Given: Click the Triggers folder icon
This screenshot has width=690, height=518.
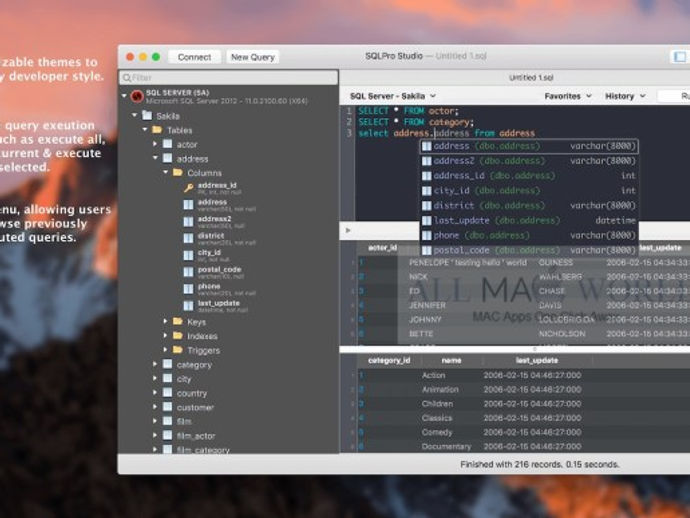Looking at the screenshot, I should pyautogui.click(x=178, y=350).
